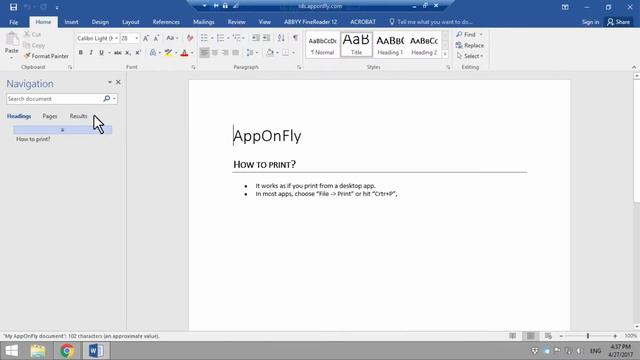
Task: Toggle subscript formatting
Action: click(128, 53)
